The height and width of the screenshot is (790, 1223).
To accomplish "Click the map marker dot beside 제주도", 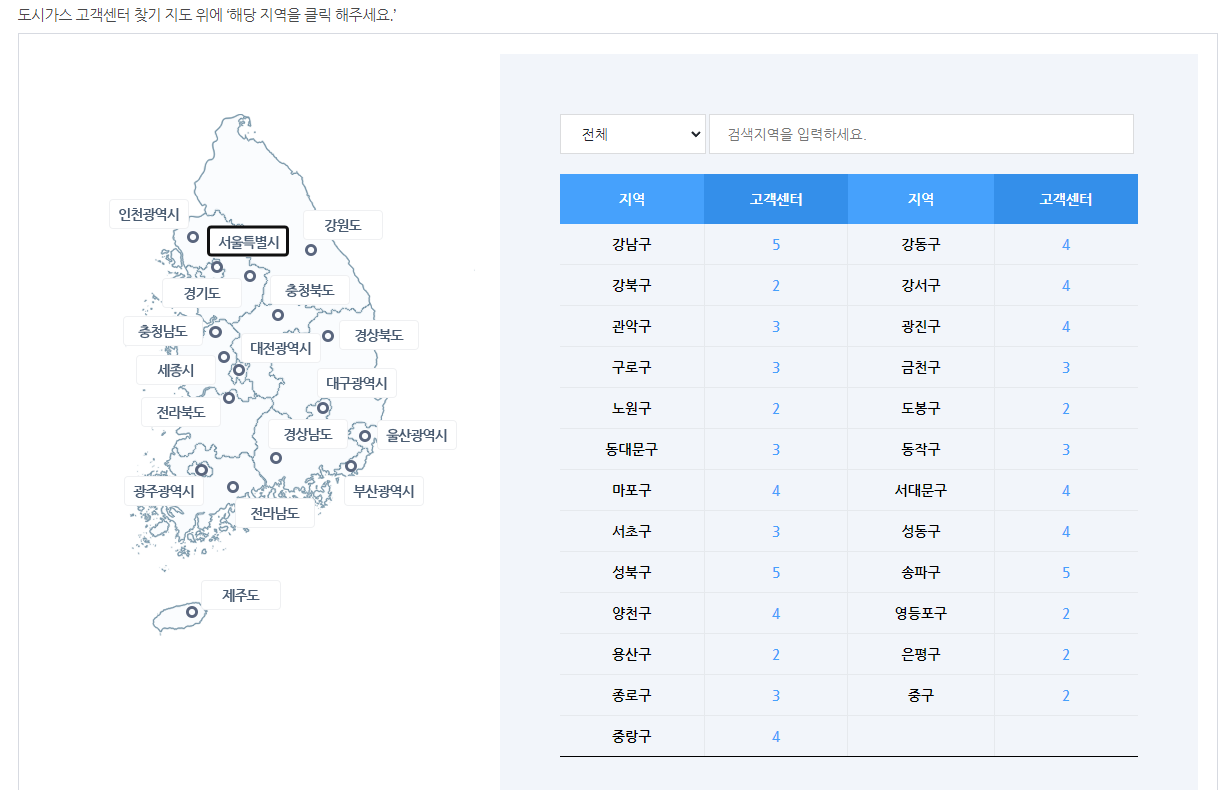I will [192, 611].
